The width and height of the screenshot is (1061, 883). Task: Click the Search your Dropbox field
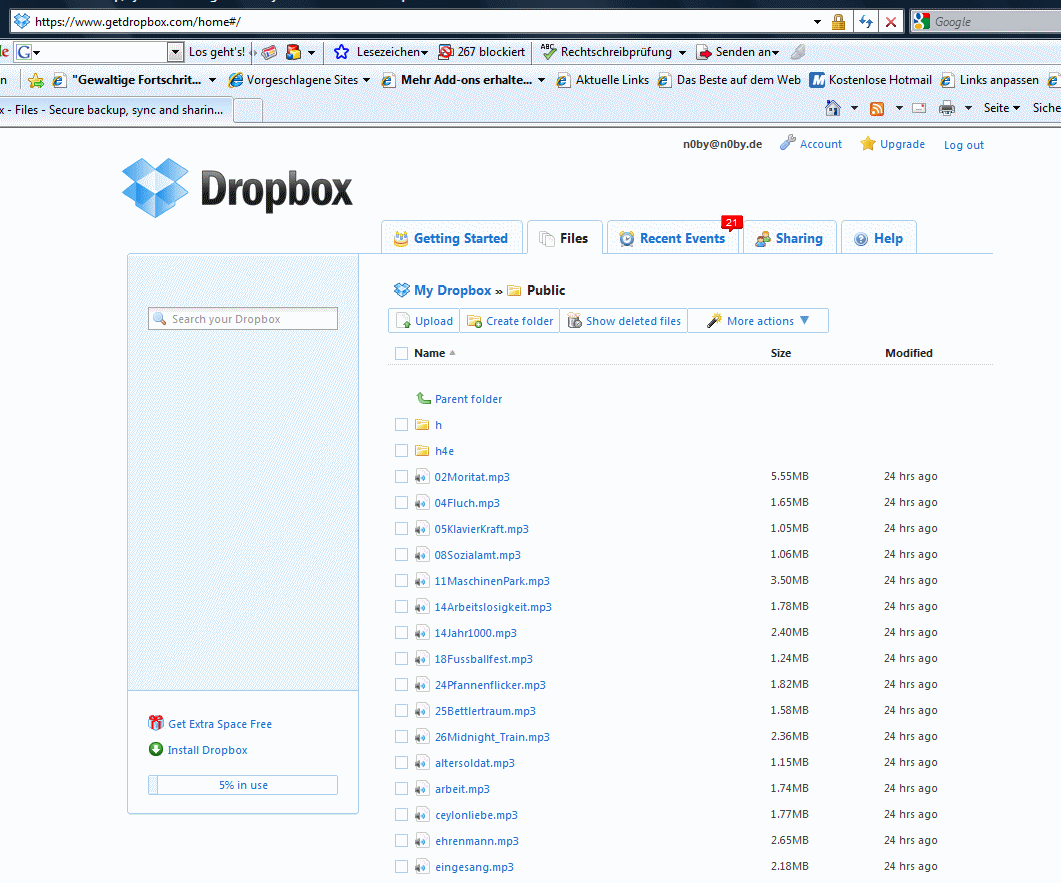coord(243,319)
